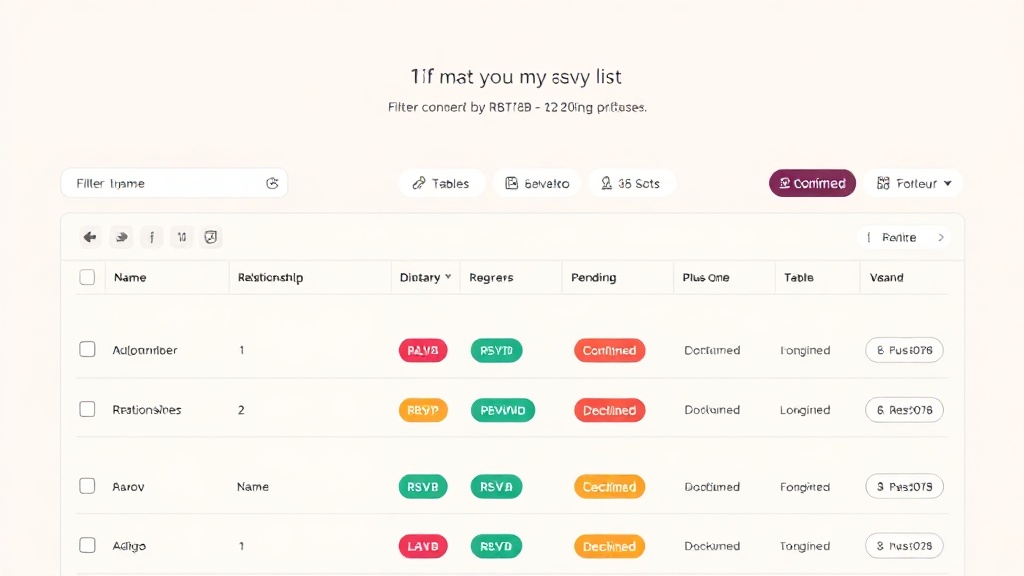Click the name Aarov

pos(128,487)
